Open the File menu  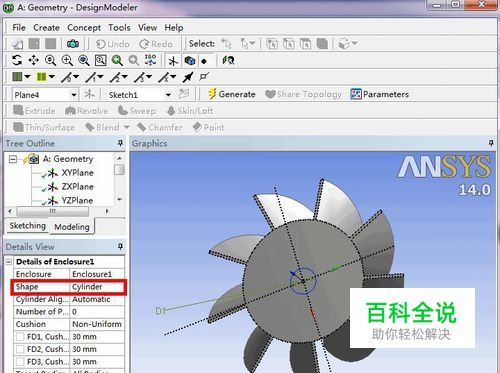point(19,28)
